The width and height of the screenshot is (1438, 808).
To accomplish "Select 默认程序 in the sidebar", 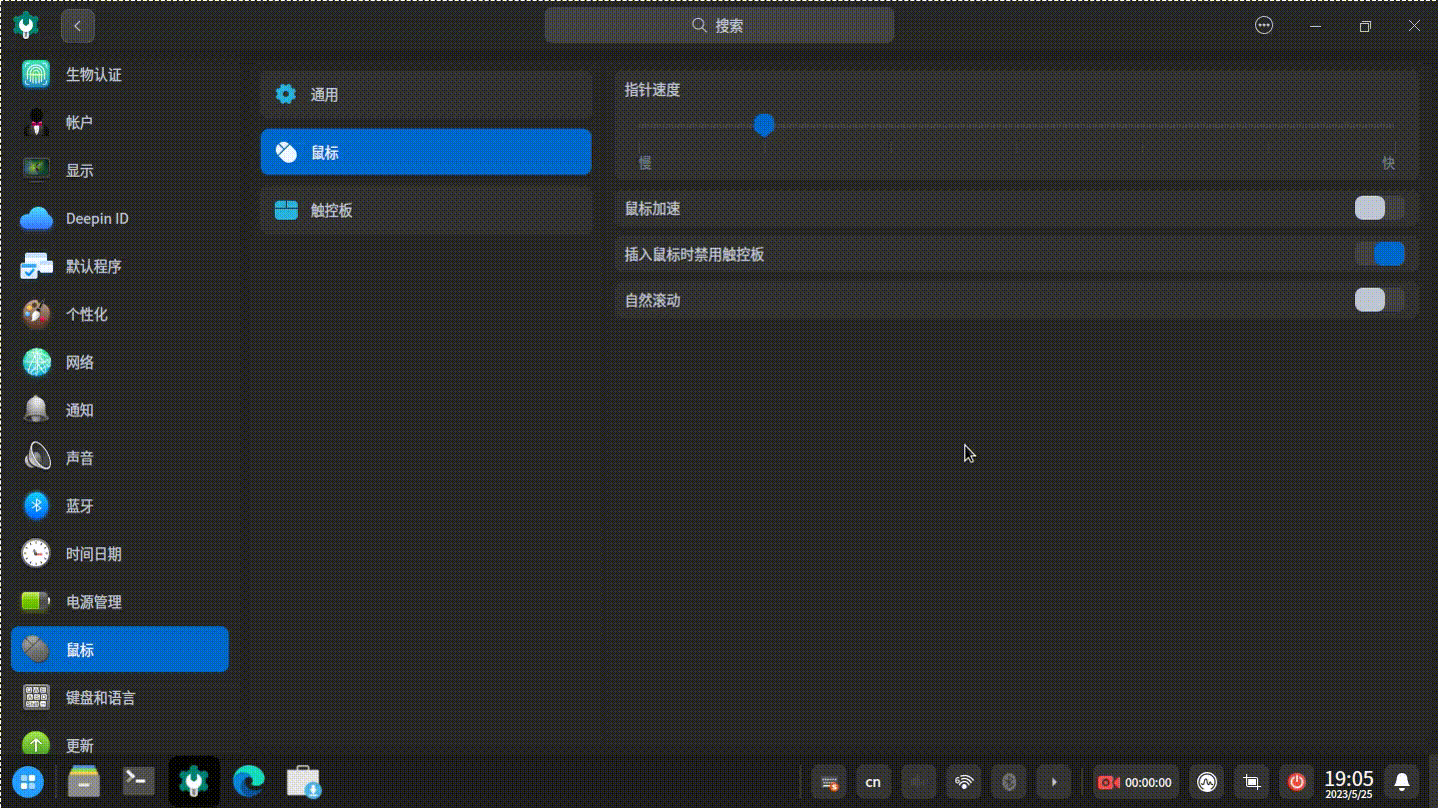I will (120, 266).
